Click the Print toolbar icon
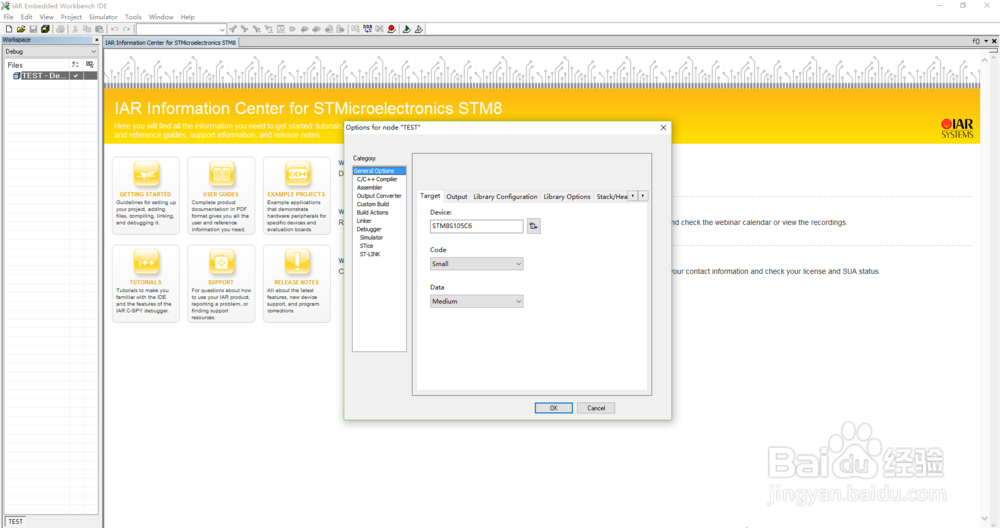This screenshot has width=1000, height=528. pos(61,29)
